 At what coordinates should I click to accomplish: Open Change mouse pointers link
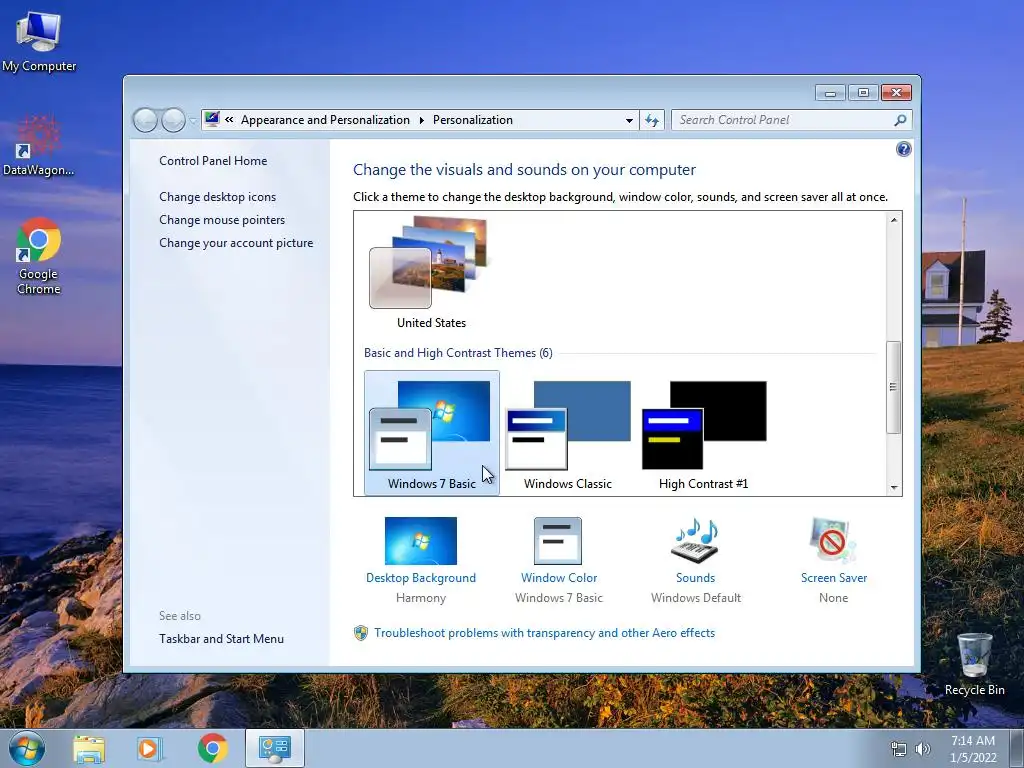(222, 219)
